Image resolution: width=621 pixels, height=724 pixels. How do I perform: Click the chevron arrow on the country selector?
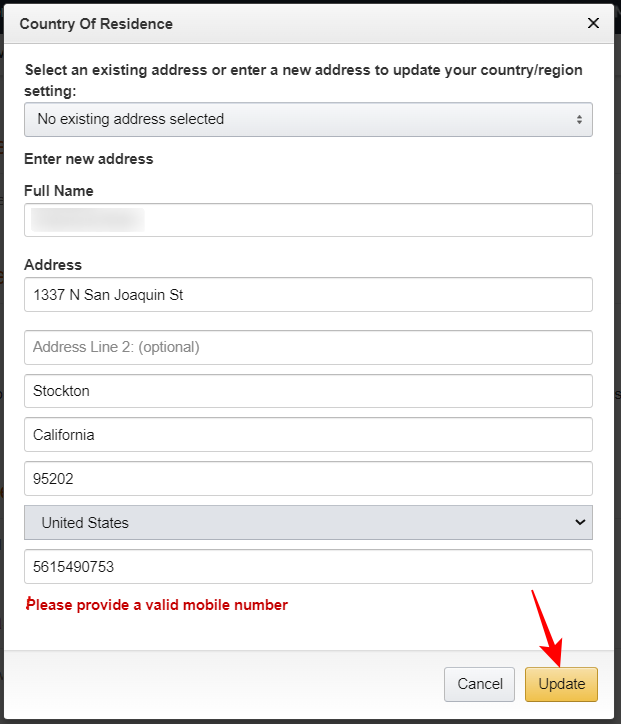click(x=578, y=522)
